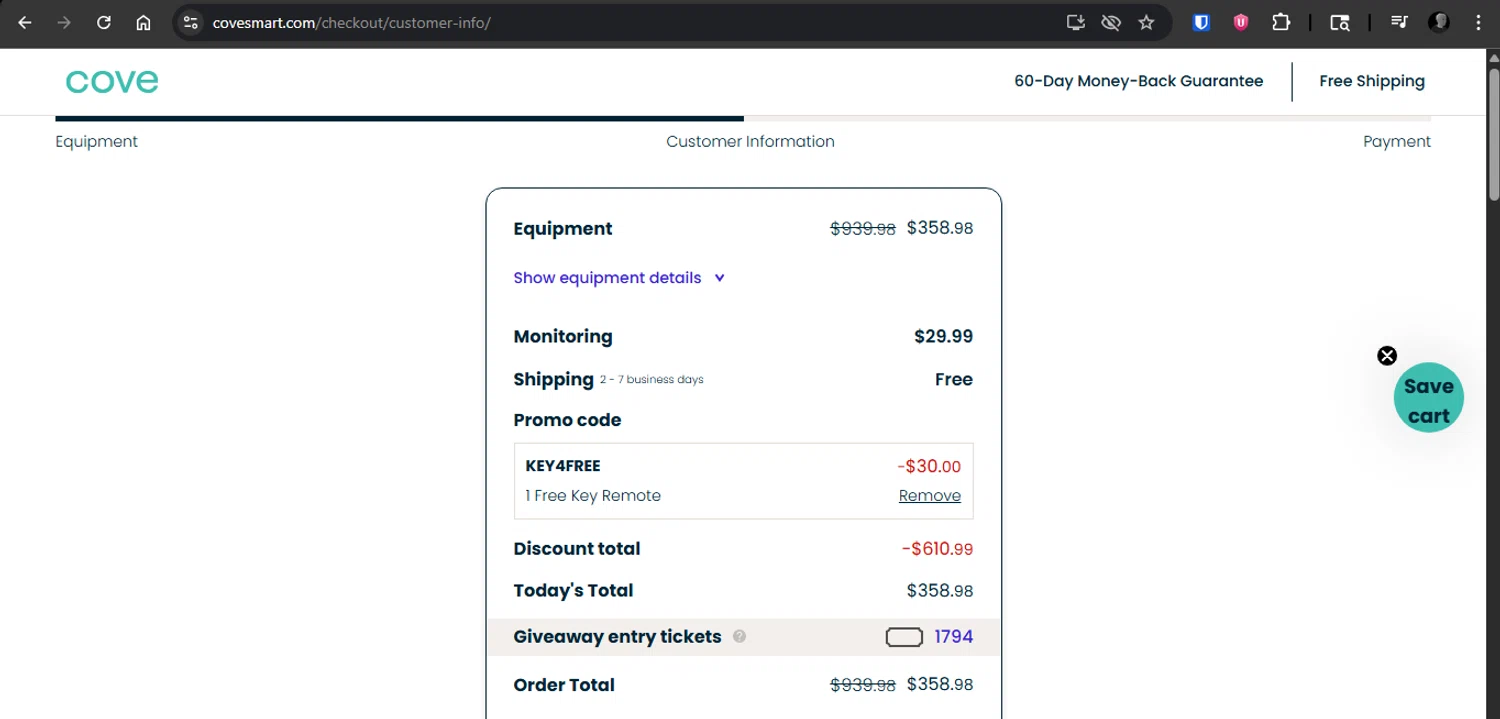Open the browser profile avatar menu

click(1439, 22)
